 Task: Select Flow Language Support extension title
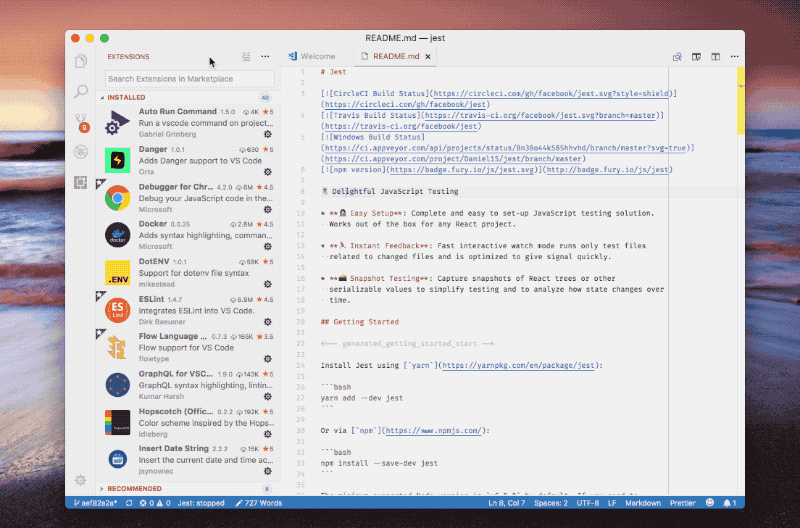coord(172,336)
